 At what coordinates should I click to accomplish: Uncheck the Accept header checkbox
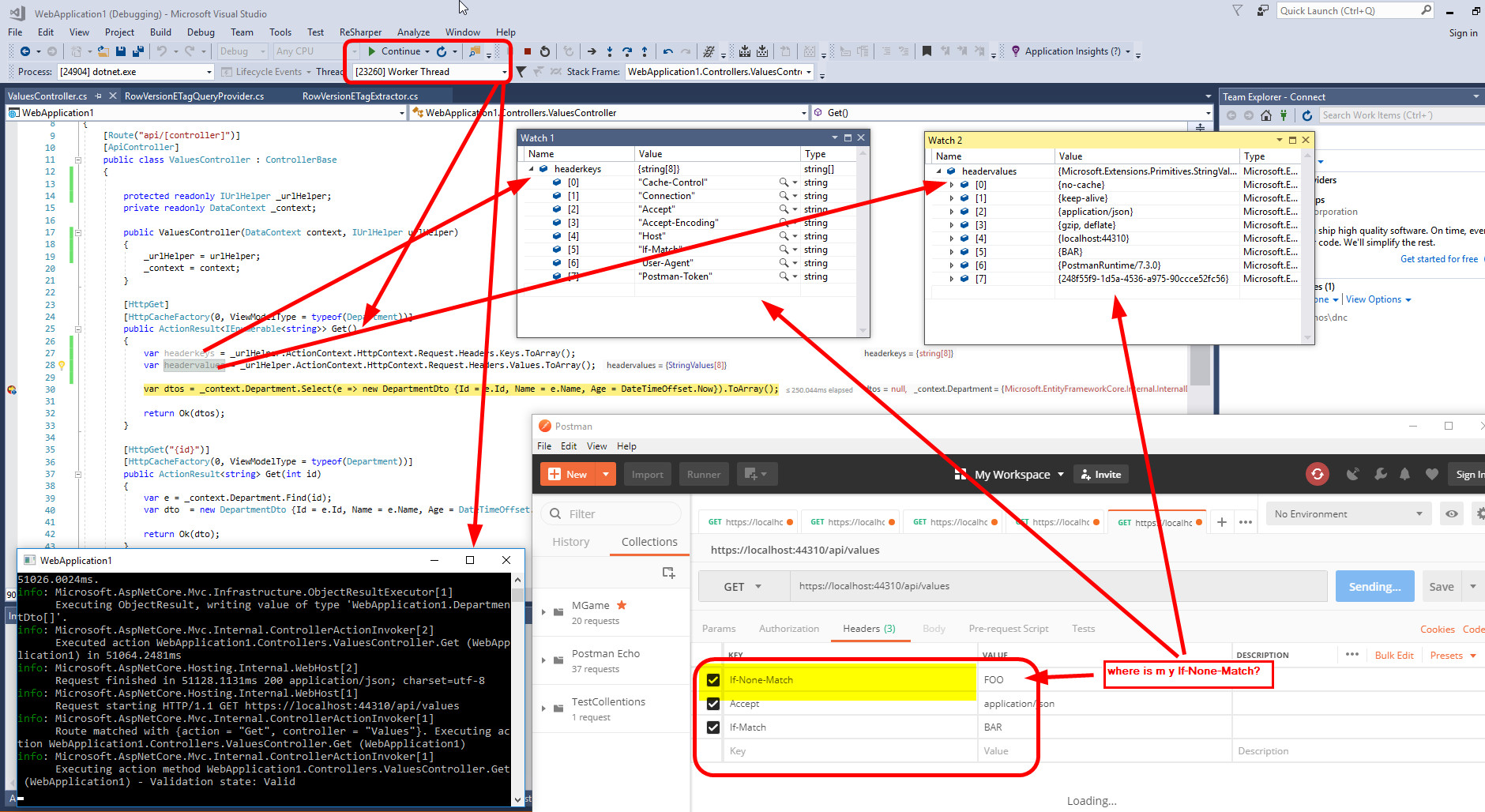click(x=713, y=703)
